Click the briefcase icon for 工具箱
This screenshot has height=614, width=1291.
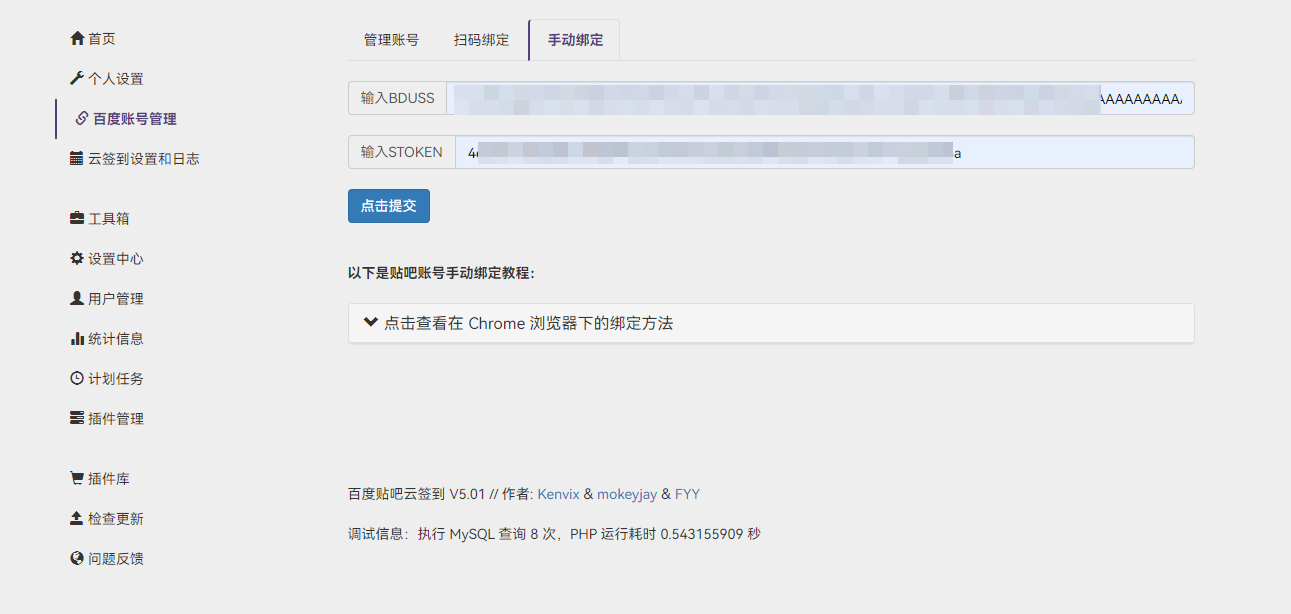77,219
